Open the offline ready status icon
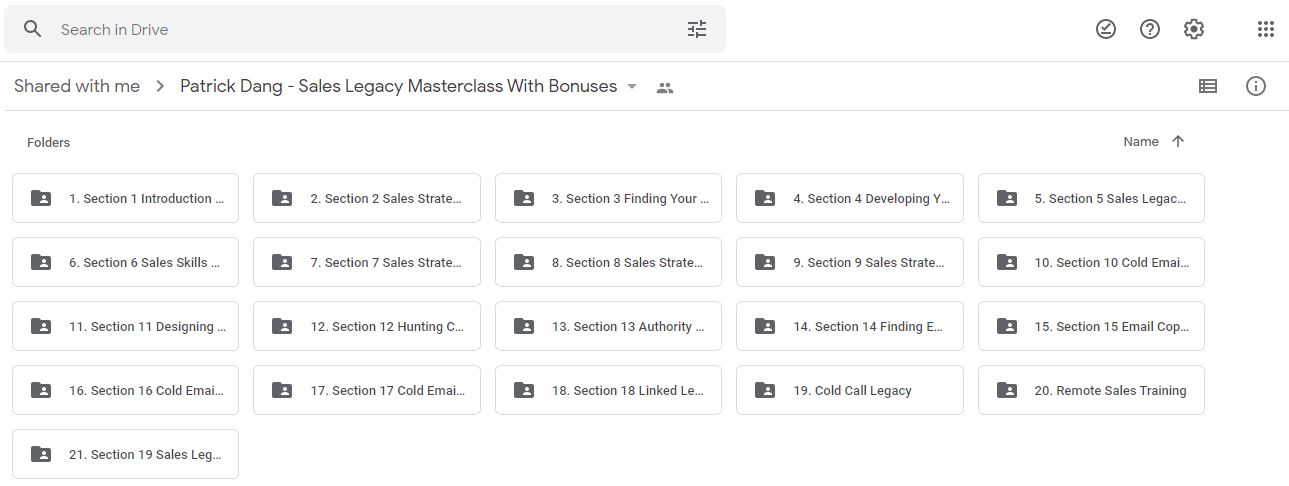Screen dimensions: 1289x486 [x=1106, y=30]
